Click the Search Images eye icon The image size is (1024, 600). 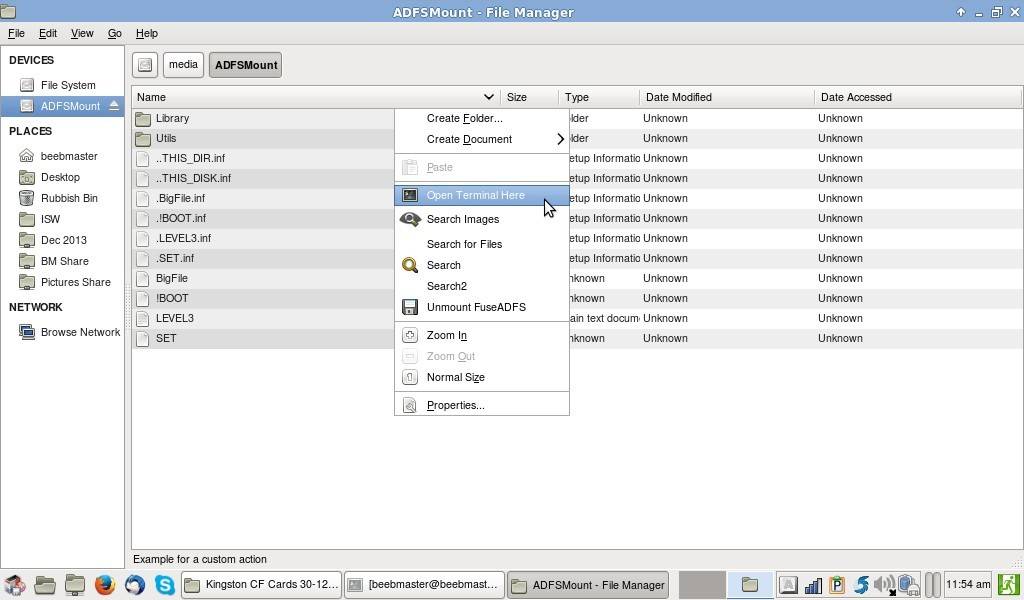pyautogui.click(x=410, y=219)
